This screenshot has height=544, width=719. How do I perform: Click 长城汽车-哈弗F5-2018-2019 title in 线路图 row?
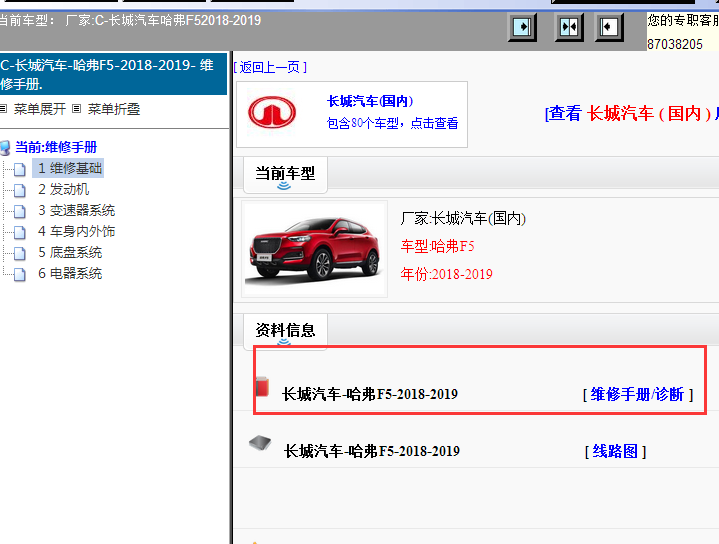371,451
